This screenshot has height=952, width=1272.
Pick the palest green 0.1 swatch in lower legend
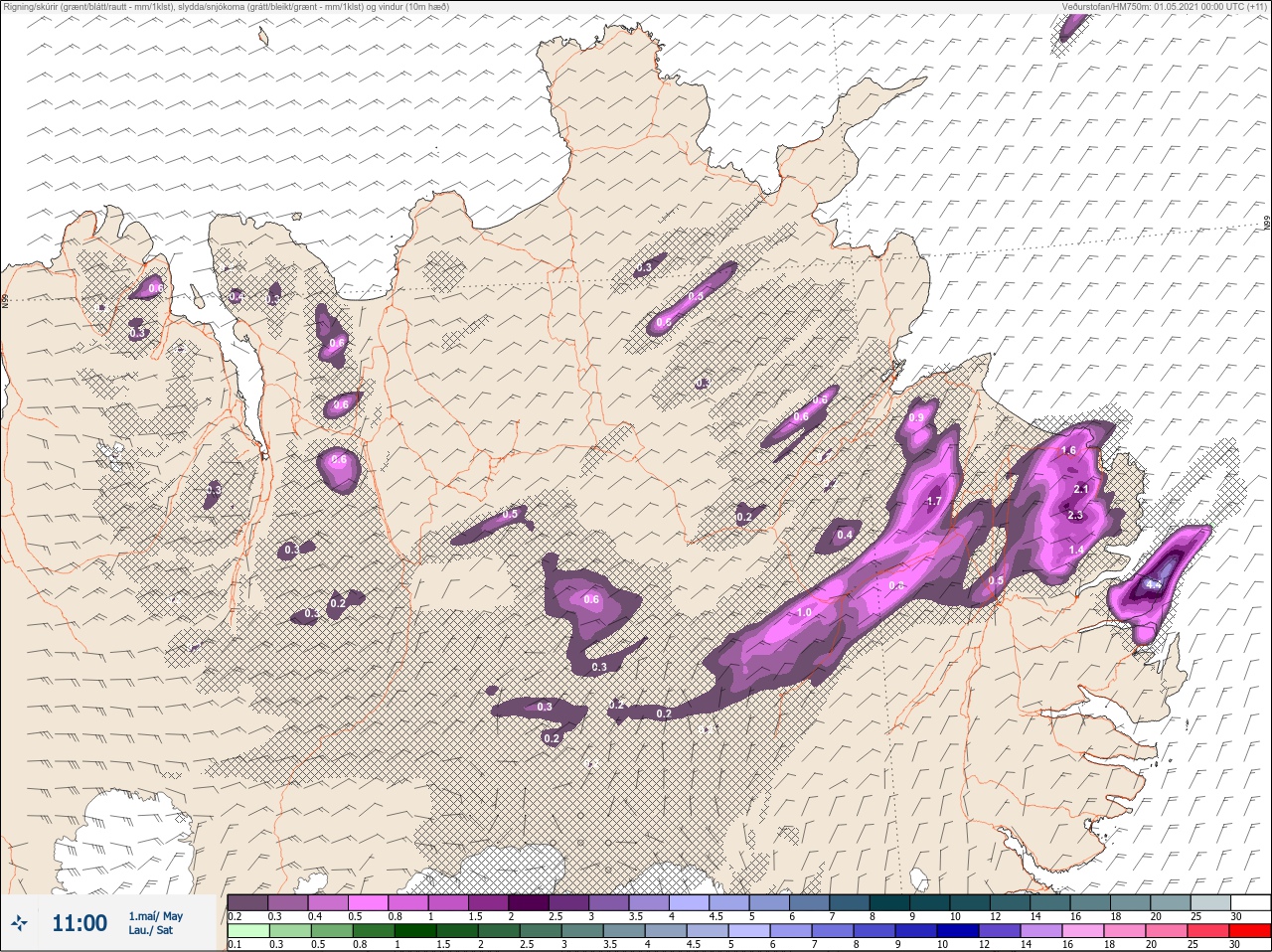pyautogui.click(x=248, y=931)
